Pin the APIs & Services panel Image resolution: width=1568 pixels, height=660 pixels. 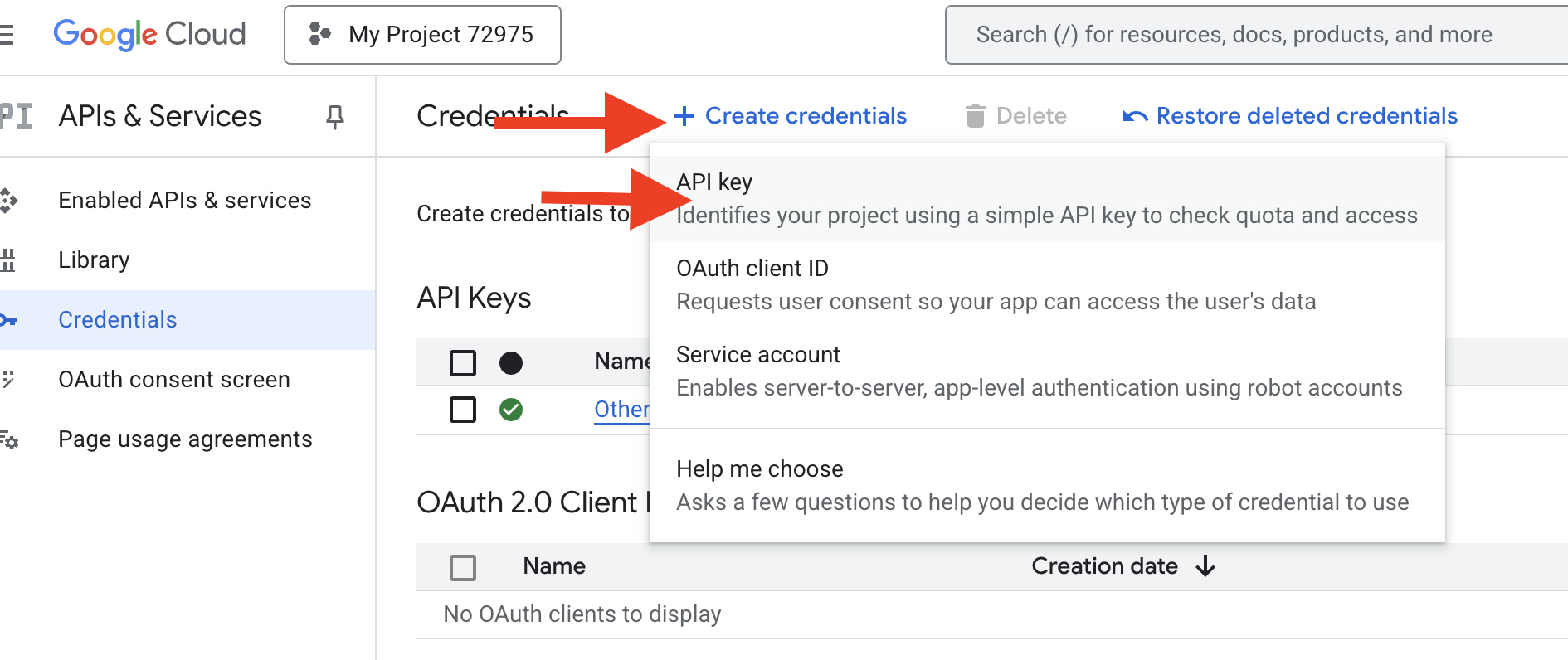(x=334, y=117)
